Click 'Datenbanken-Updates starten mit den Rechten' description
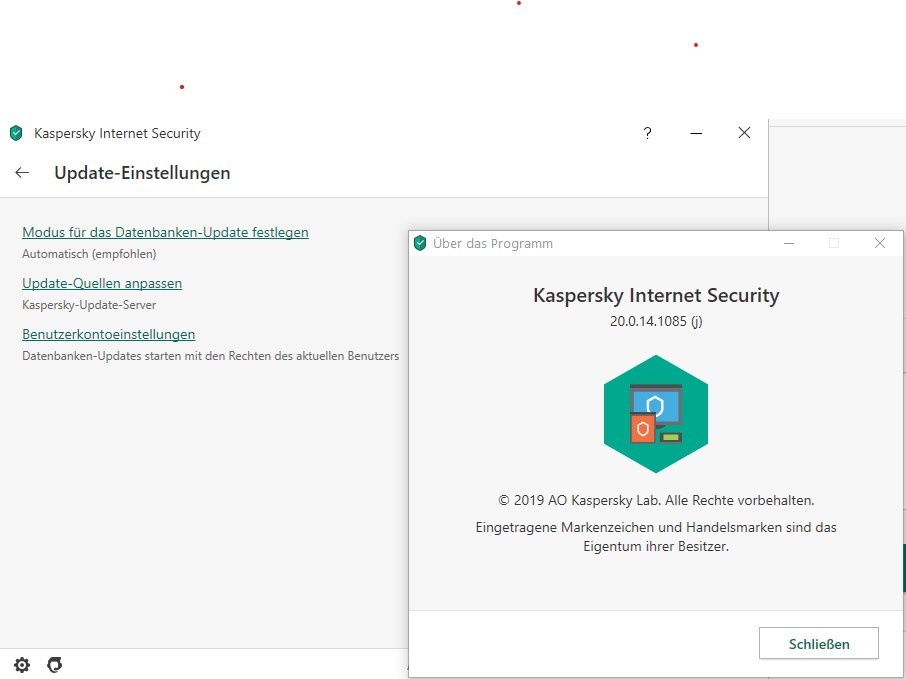The image size is (906, 679). click(x=210, y=356)
